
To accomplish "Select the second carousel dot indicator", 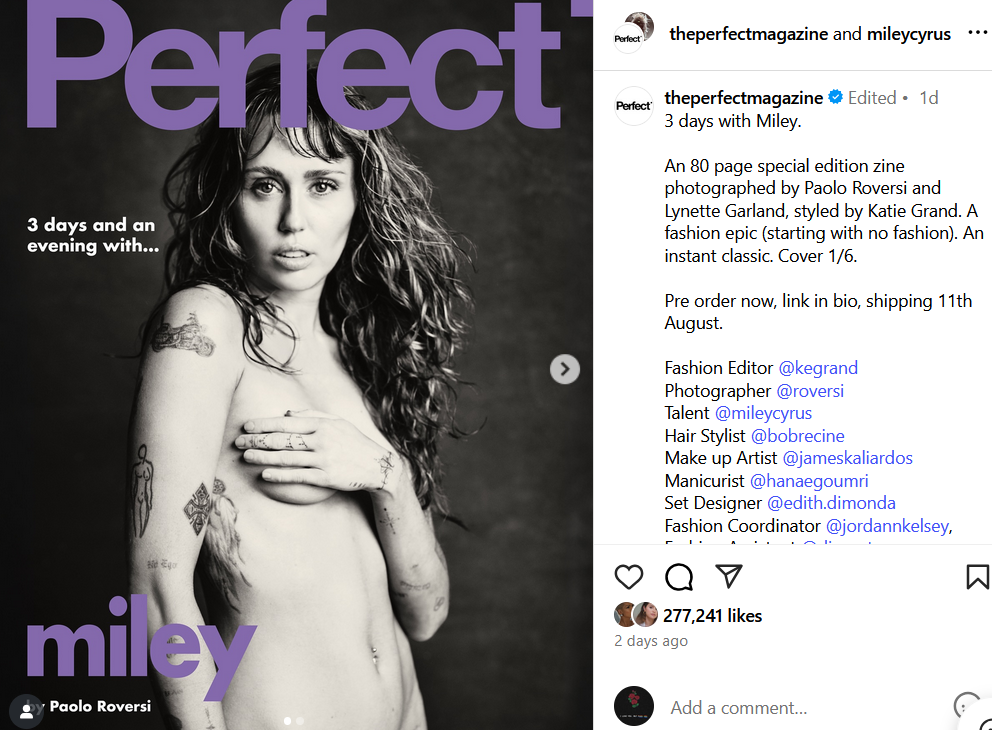I will (300, 721).
